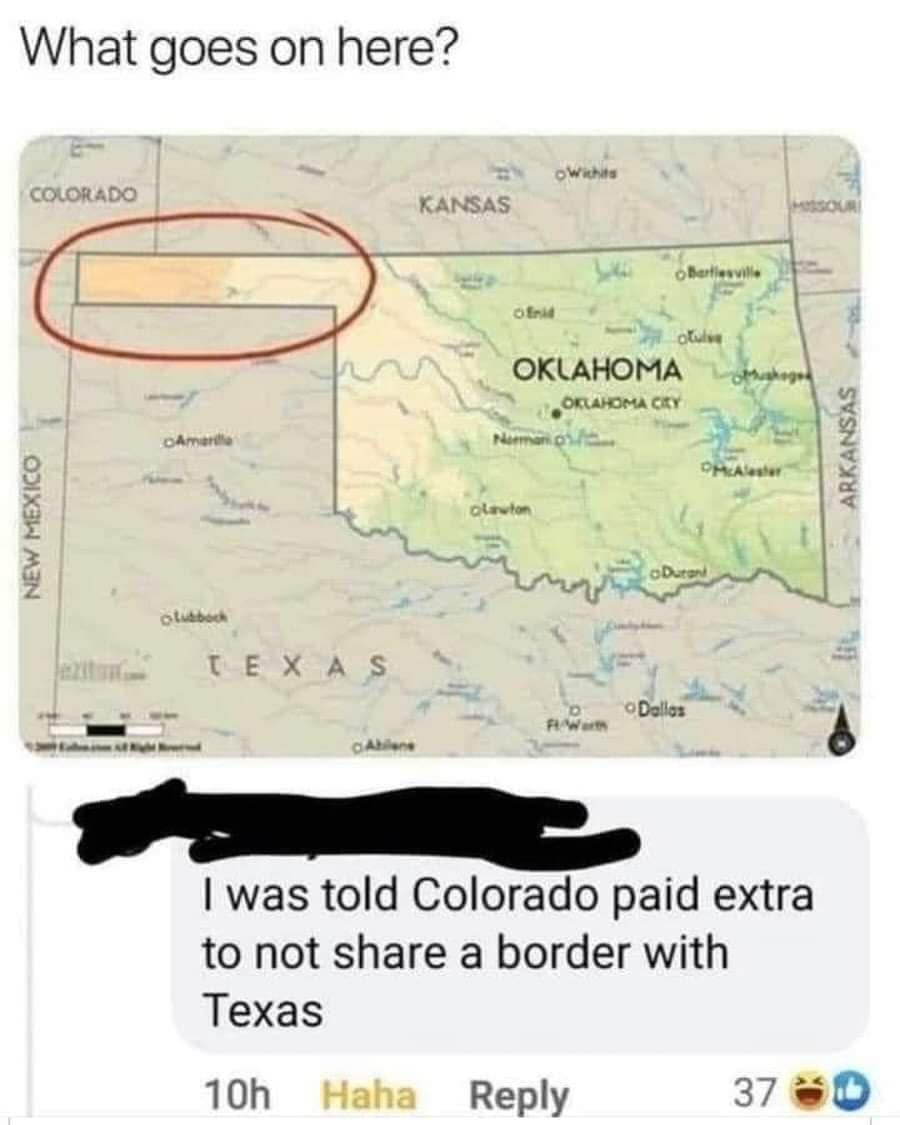Screen dimensions: 900x1125
Task: Open the Oklahoma map image
Action: pyautogui.click(x=439, y=446)
